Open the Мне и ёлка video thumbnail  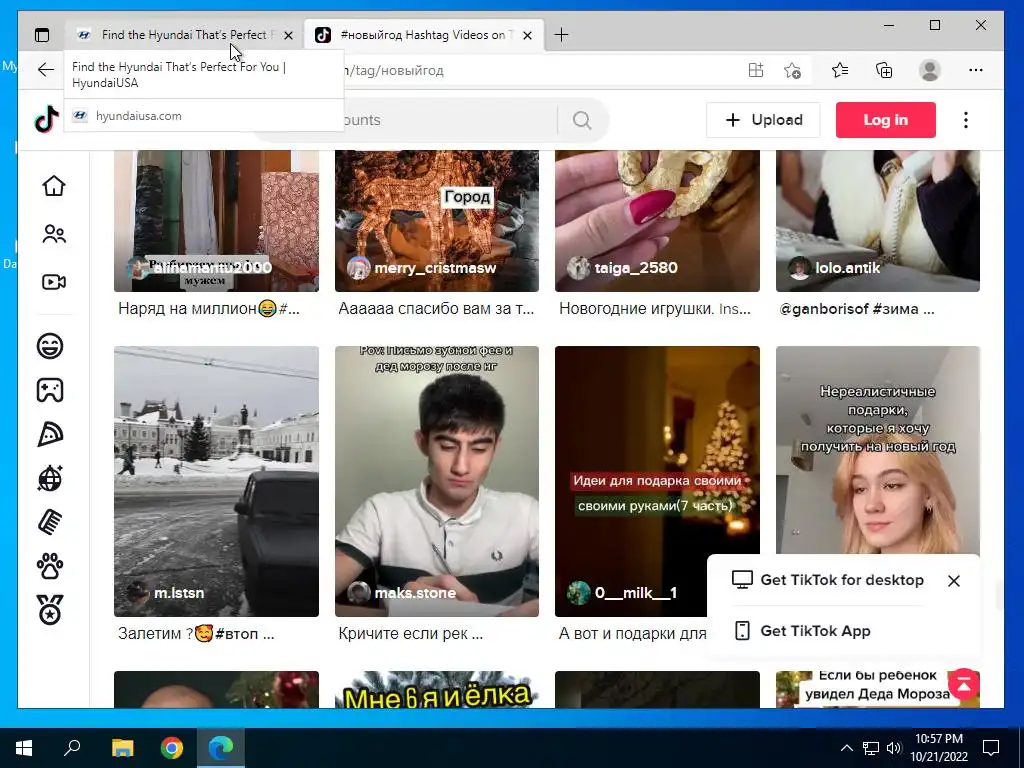[437, 690]
